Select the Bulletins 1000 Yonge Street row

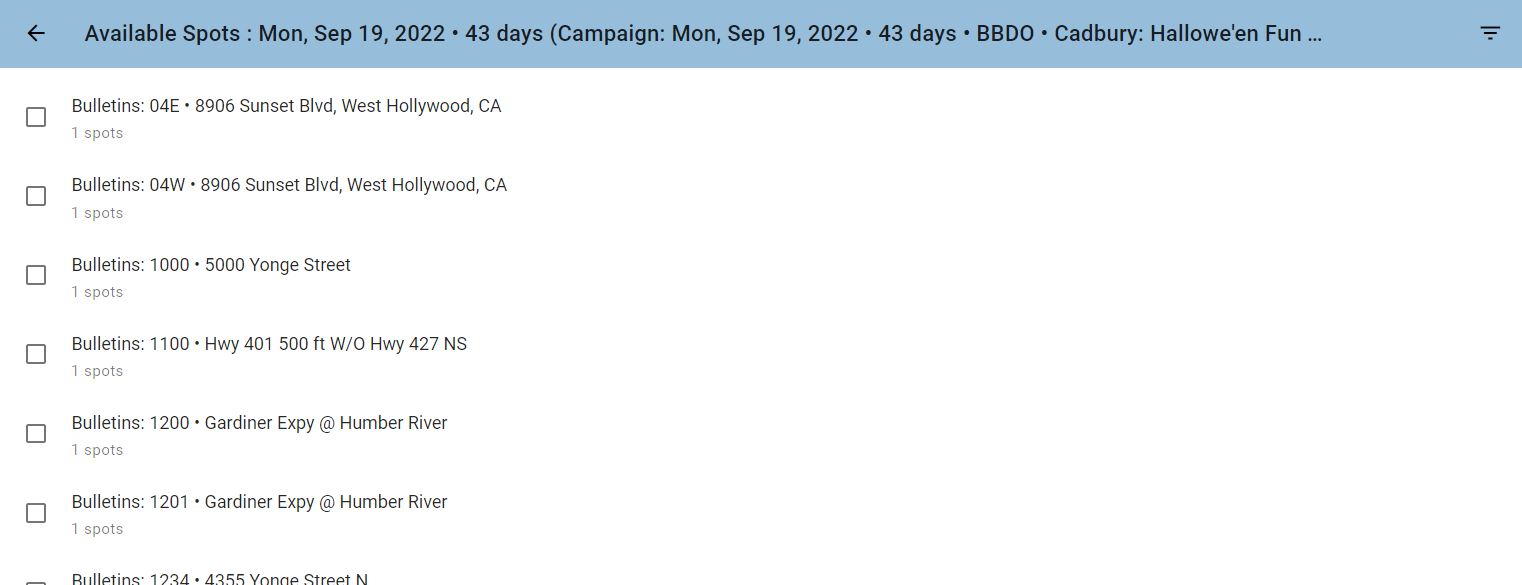coord(761,276)
